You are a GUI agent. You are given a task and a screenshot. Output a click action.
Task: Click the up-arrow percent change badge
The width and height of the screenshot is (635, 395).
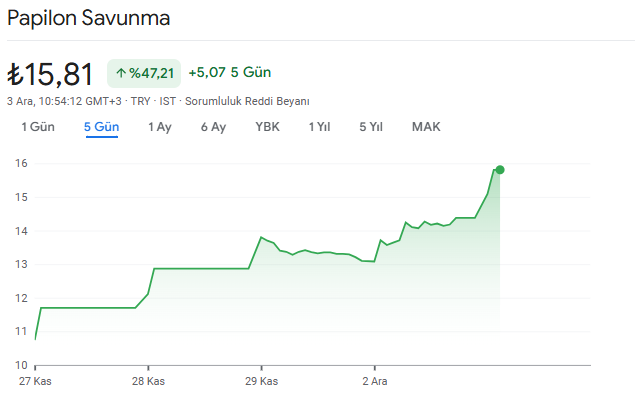click(144, 73)
